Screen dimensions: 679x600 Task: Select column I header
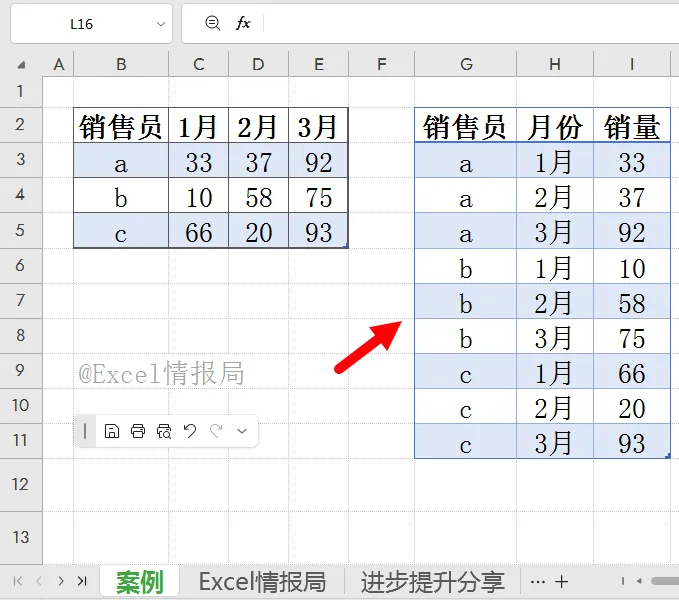632,65
